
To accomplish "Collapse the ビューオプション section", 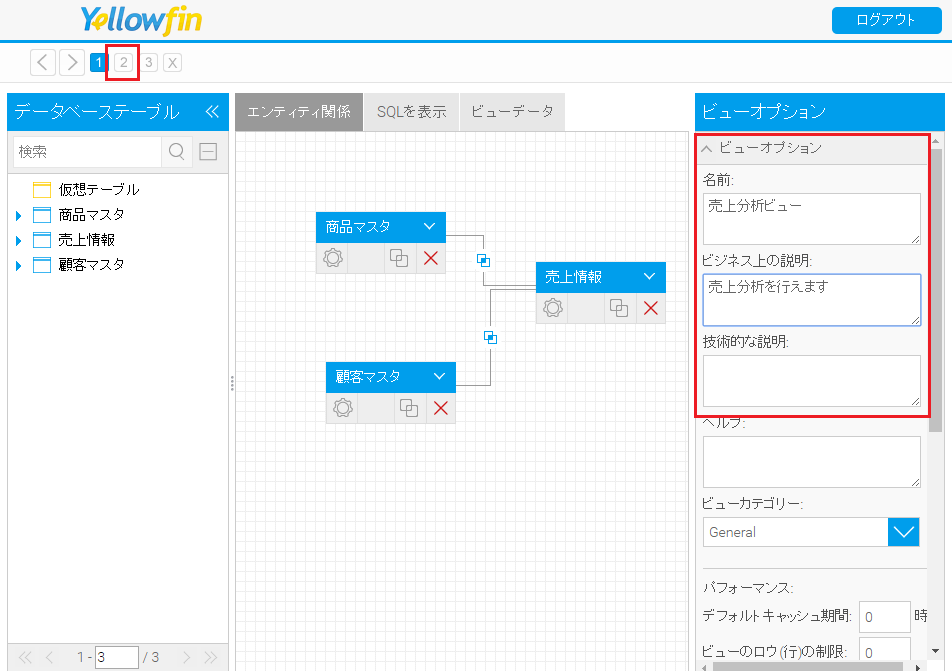I will pyautogui.click(x=708, y=148).
